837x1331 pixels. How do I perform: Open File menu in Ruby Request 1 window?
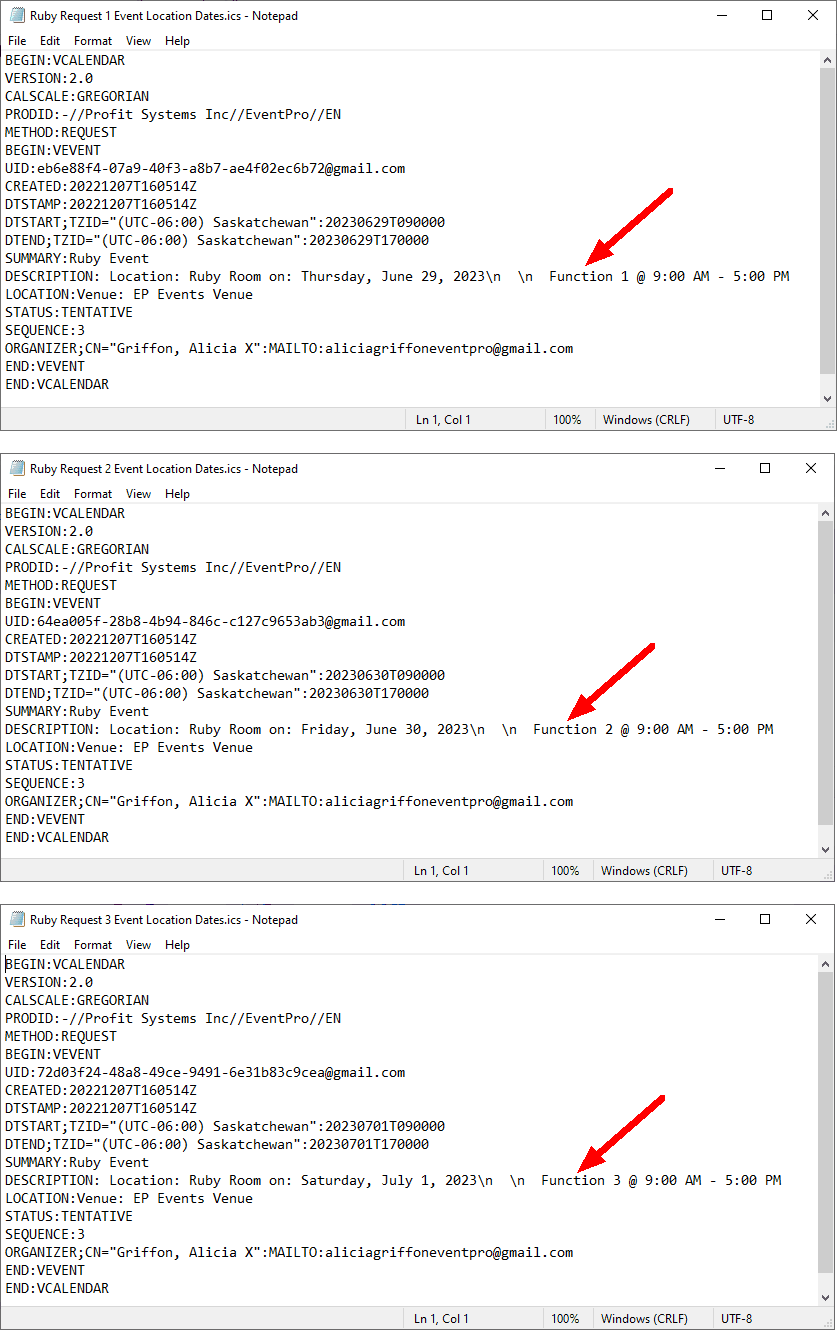[x=17, y=41]
